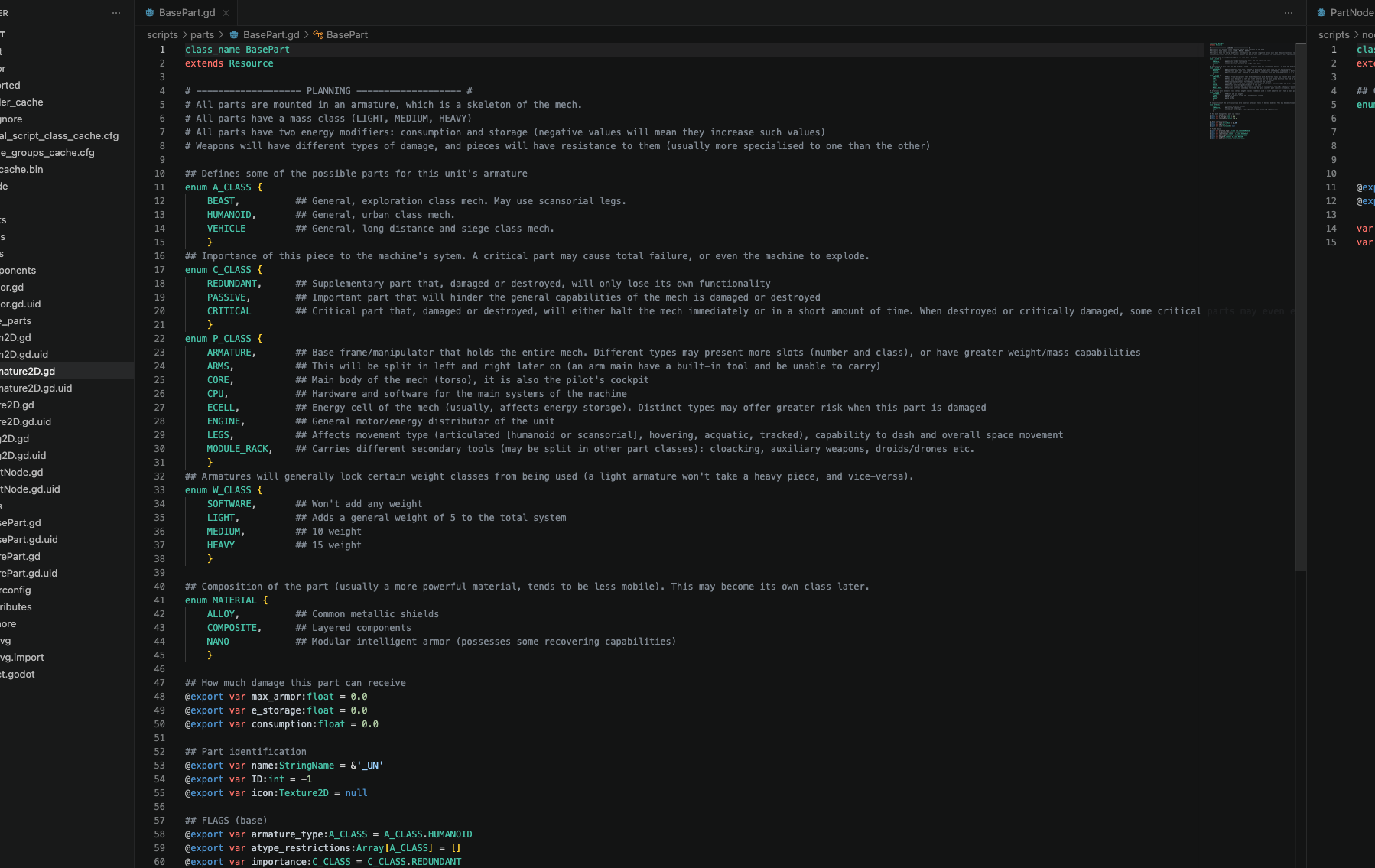Click the atype_restrictions export variable

(x=323, y=848)
